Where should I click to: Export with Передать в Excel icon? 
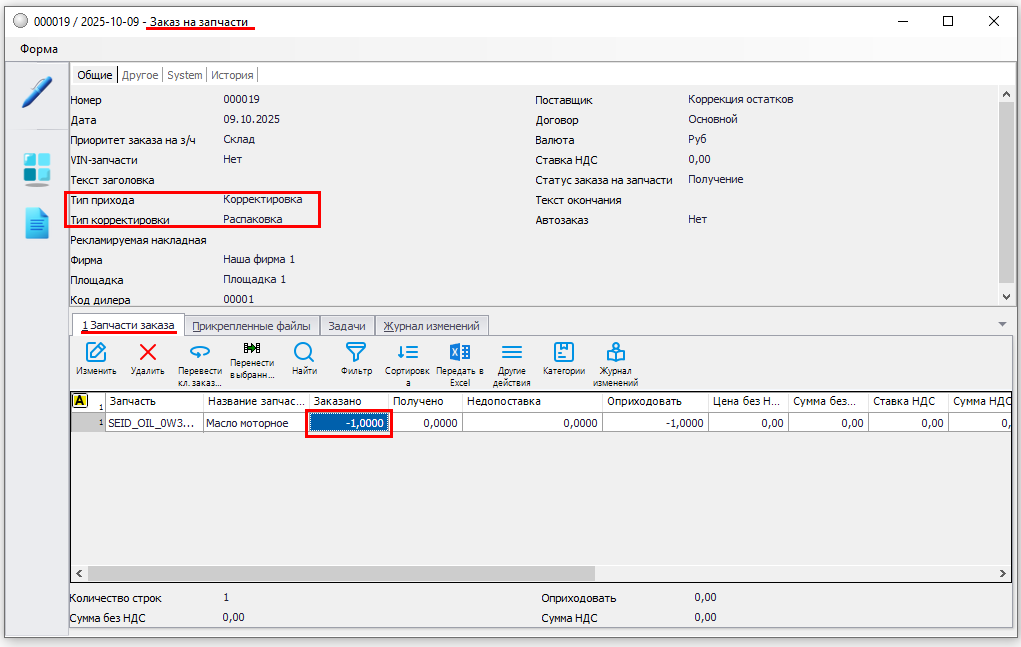point(460,352)
